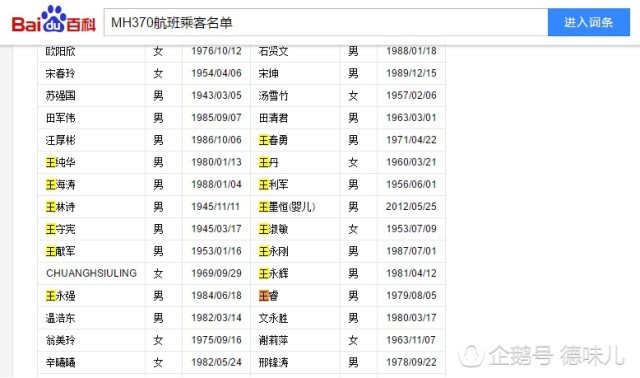Select the name 文永胜

click(273, 318)
